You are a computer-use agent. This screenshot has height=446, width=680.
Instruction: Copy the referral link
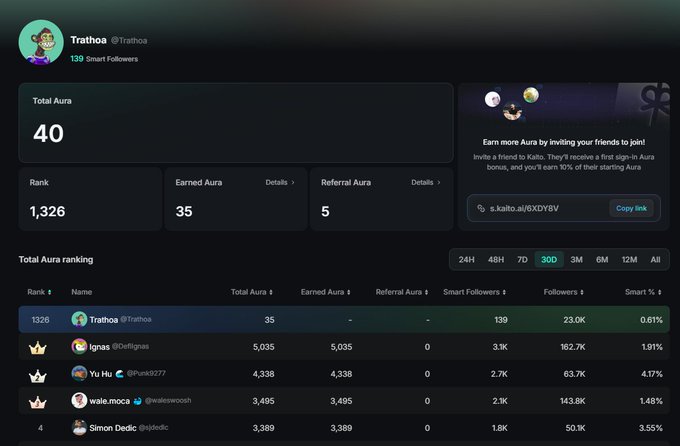631,208
